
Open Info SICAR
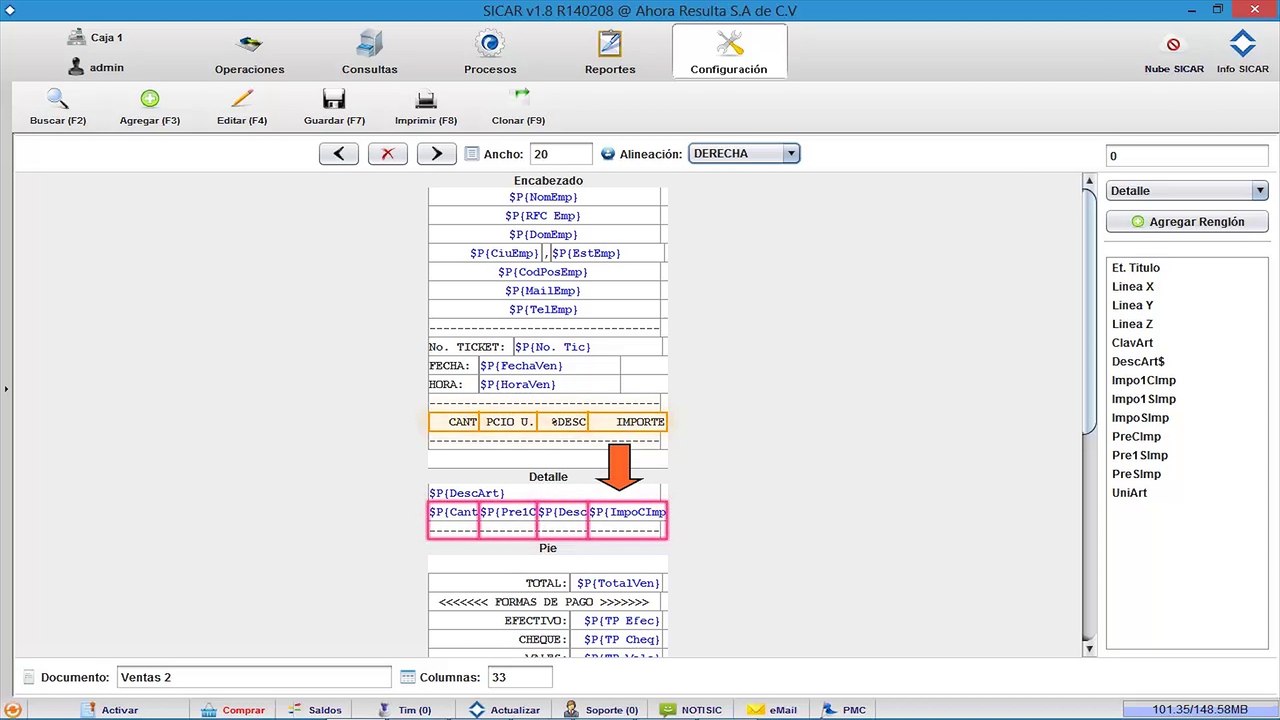(x=1242, y=52)
